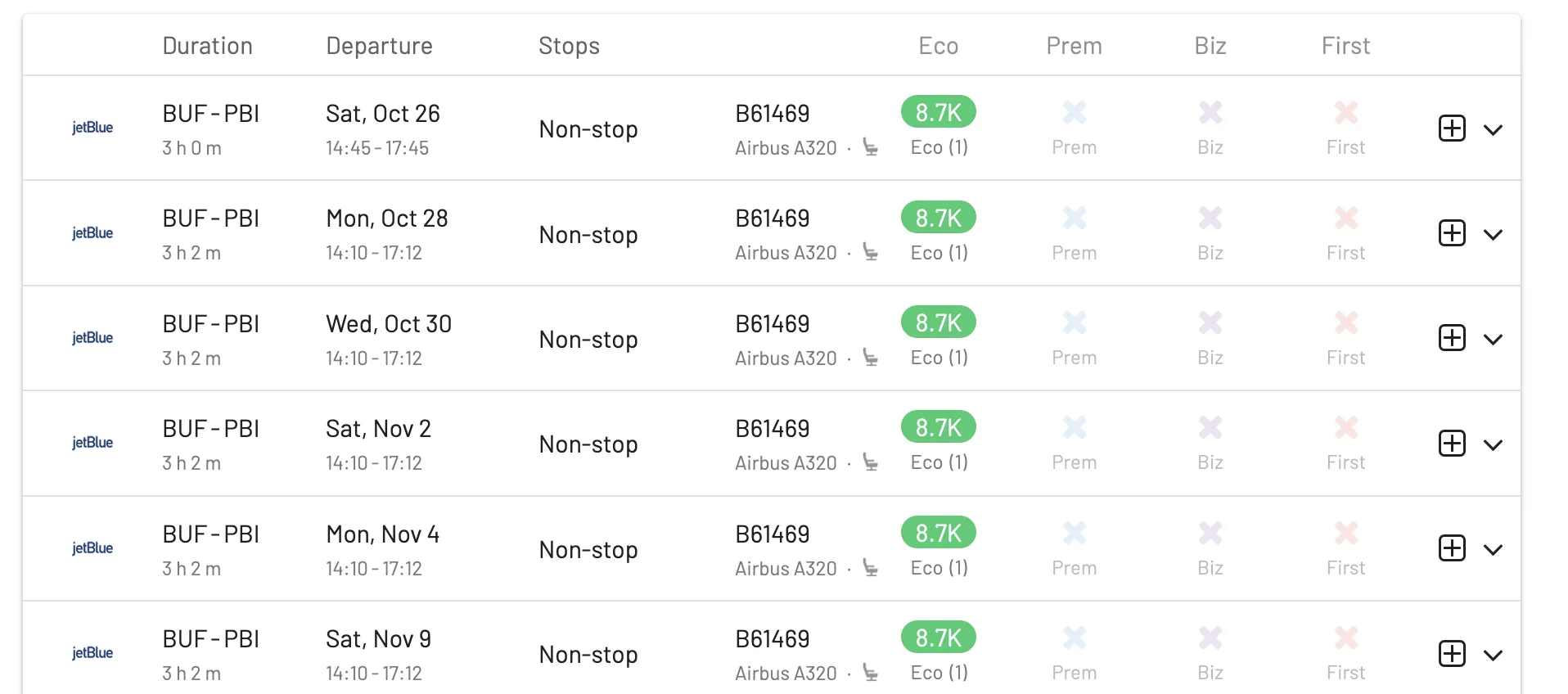The width and height of the screenshot is (1568, 694).
Task: Click the unavailable Prem X on Oct 30 row
Action: pyautogui.click(x=1075, y=322)
